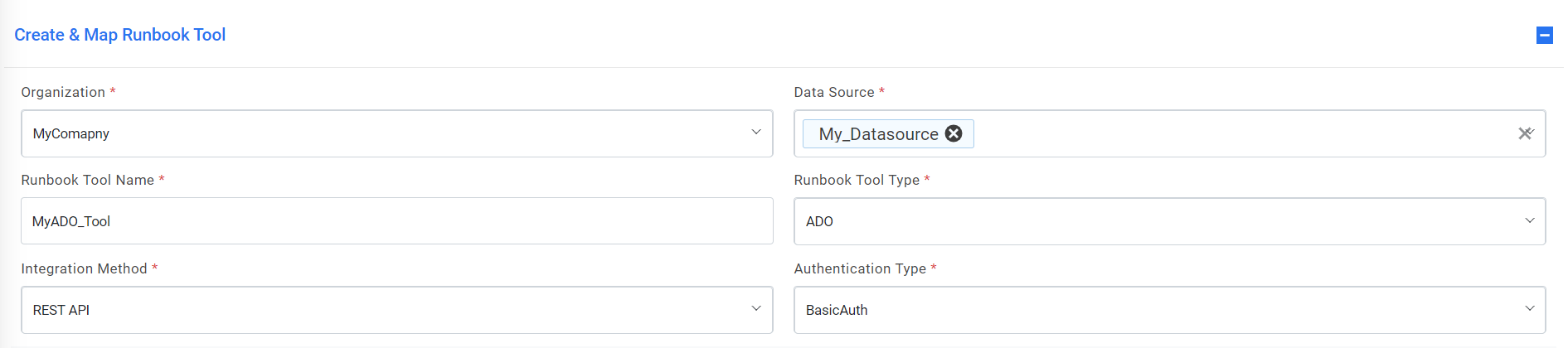
Task: Click the Organization field label
Action: click(x=63, y=92)
